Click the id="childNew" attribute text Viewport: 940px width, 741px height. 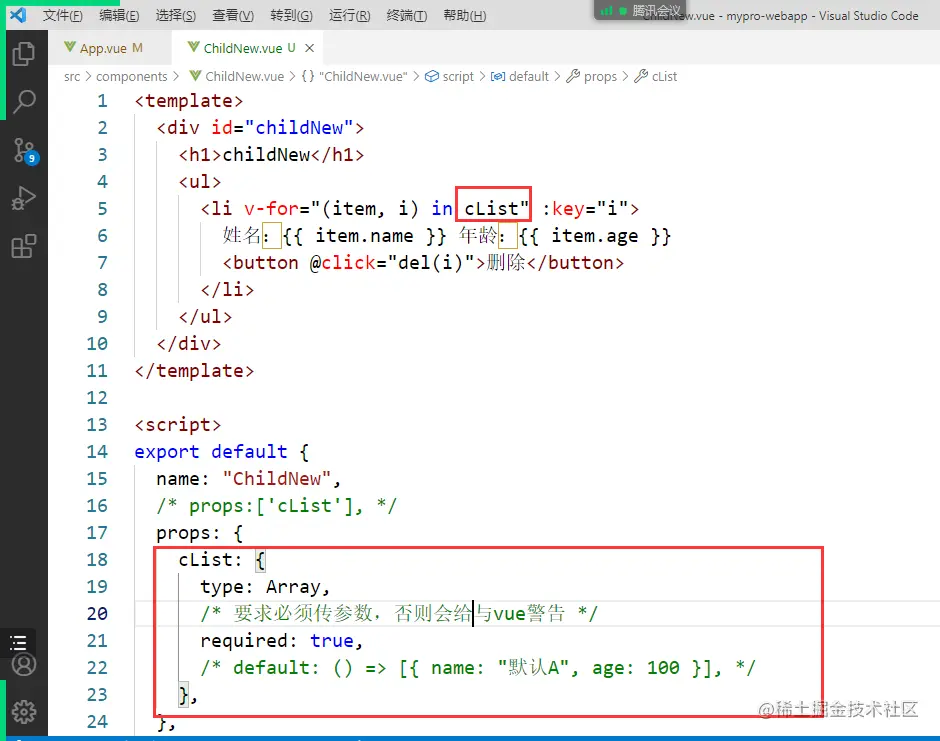click(282, 128)
